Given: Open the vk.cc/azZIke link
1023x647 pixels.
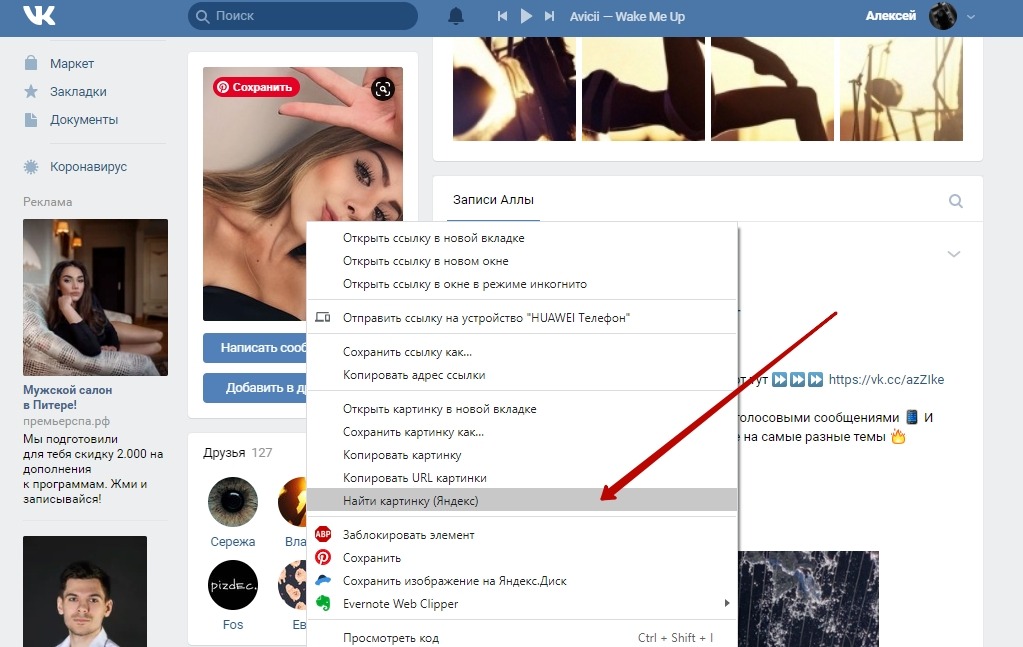Looking at the screenshot, I should tap(886, 380).
